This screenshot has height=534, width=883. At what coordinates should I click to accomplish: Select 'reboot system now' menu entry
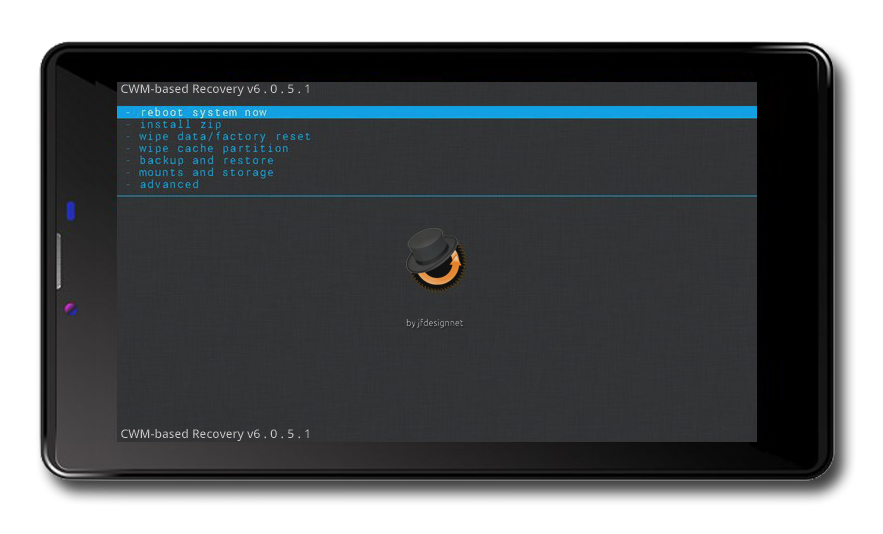[436, 112]
